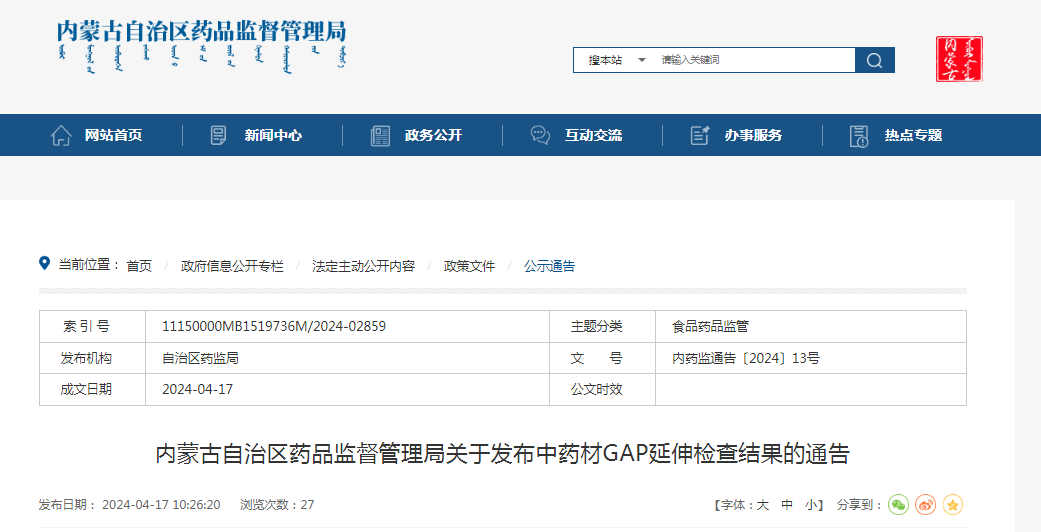
Task: Open 热点专题 navigation item
Action: (913, 135)
